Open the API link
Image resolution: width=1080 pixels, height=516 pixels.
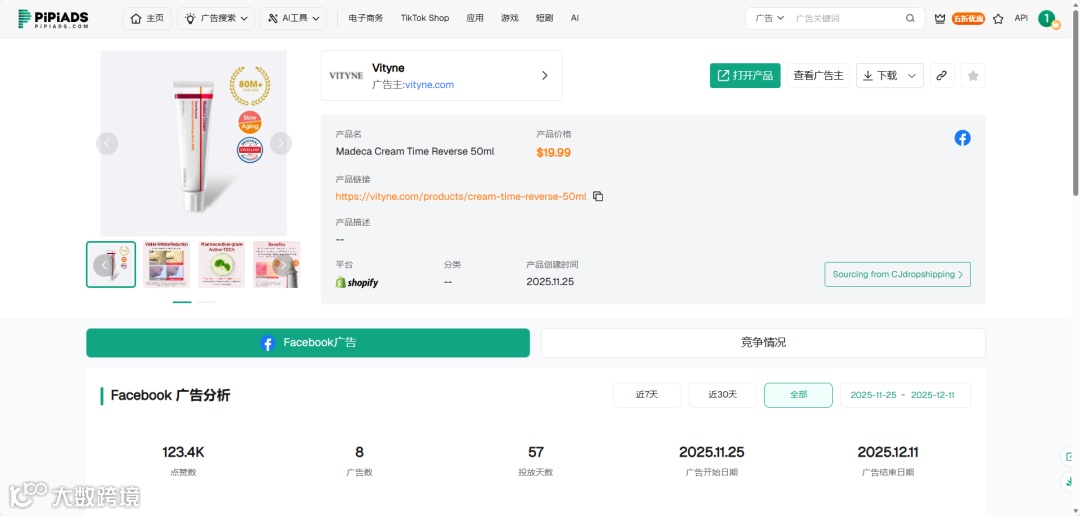pos(1021,19)
